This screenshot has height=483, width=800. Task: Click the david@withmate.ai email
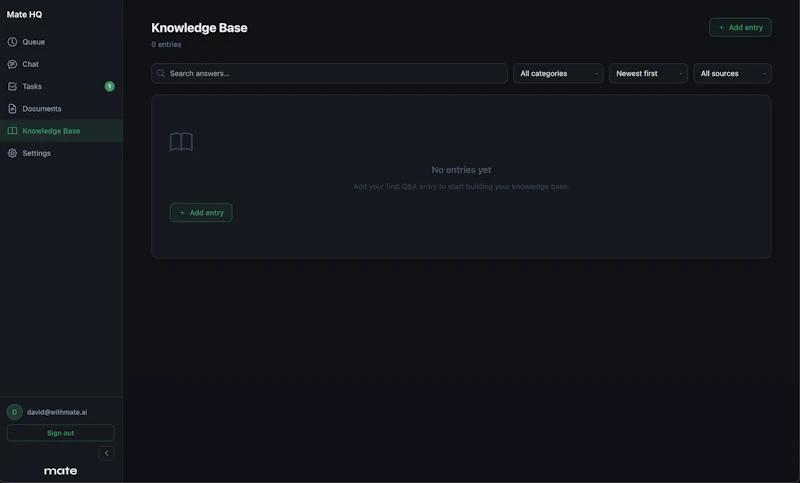[57, 412]
